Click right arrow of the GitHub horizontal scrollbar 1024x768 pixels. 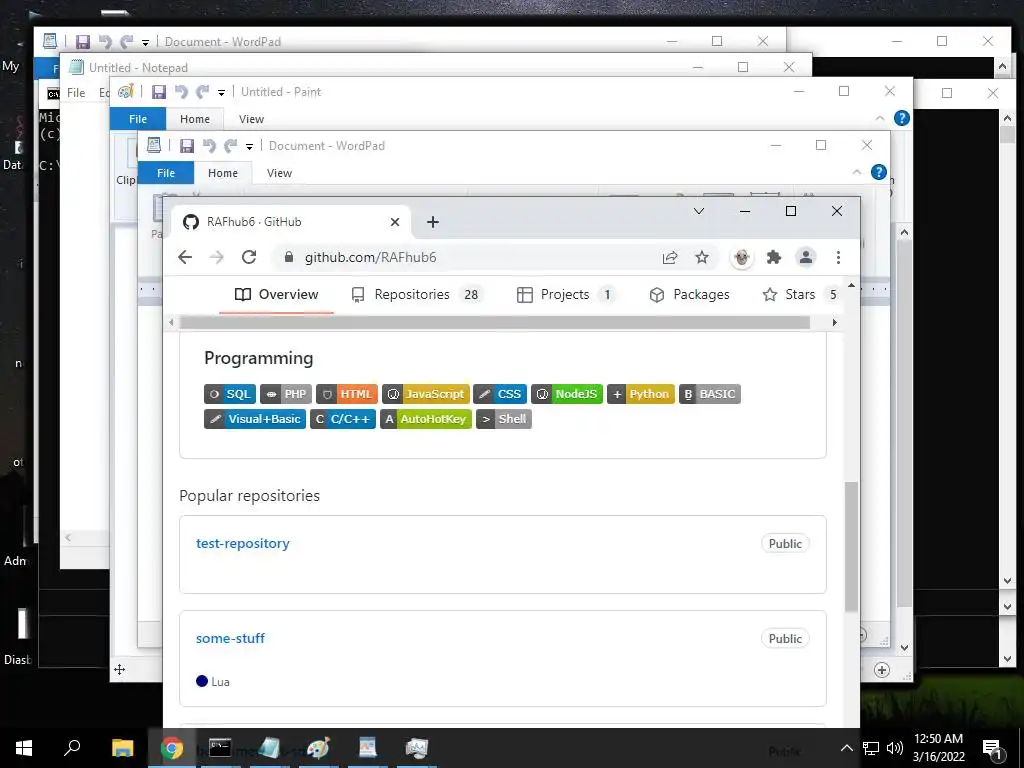tap(834, 323)
